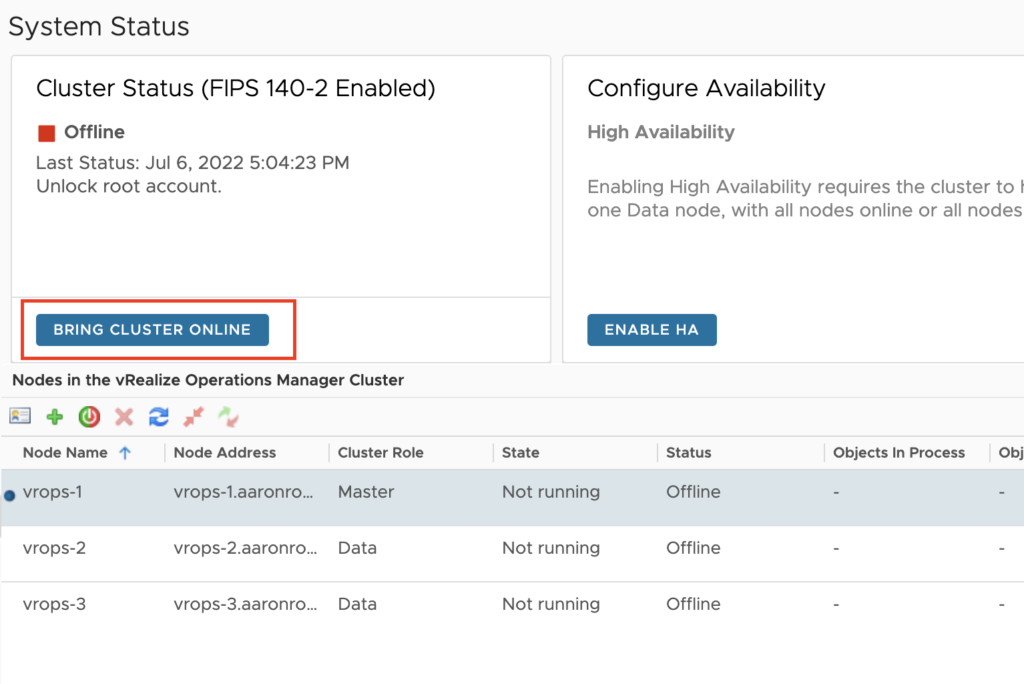Click the certificate card icon in toolbar
Screen dimensions: 1024x684
point(20,416)
